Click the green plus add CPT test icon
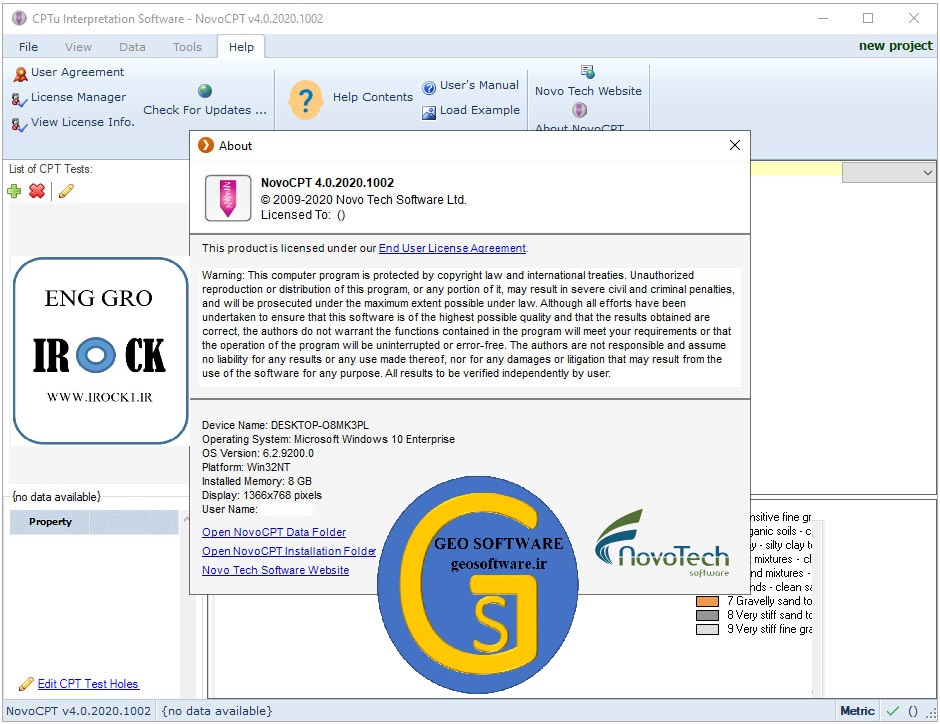The image size is (940, 724). [x=14, y=191]
